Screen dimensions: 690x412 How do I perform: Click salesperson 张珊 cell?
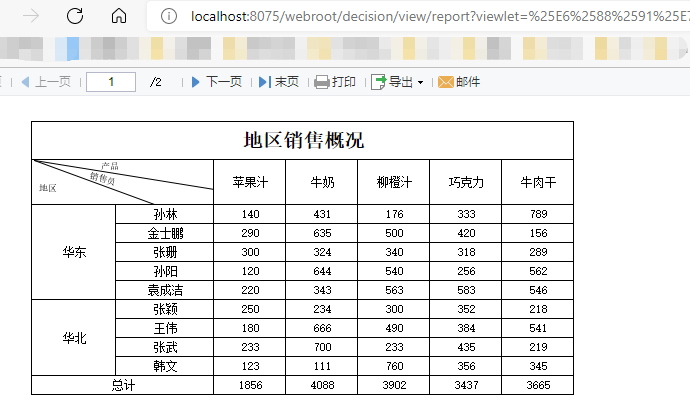[x=165, y=252]
